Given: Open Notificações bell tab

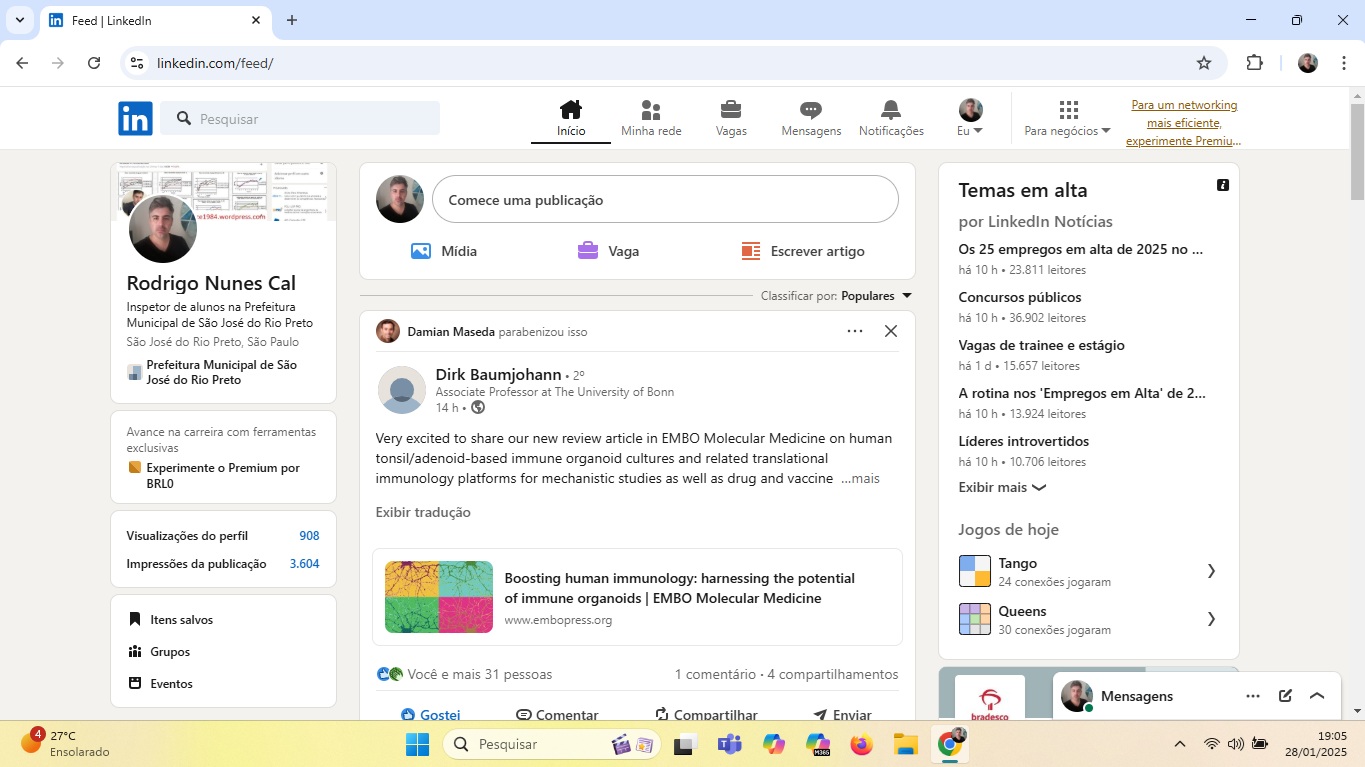Looking at the screenshot, I should pos(891,119).
